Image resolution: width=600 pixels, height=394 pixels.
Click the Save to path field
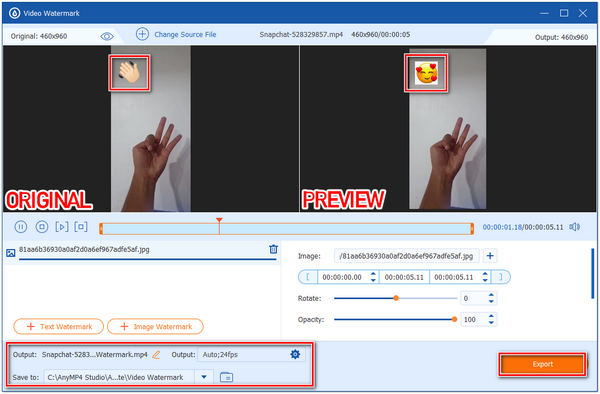click(119, 377)
